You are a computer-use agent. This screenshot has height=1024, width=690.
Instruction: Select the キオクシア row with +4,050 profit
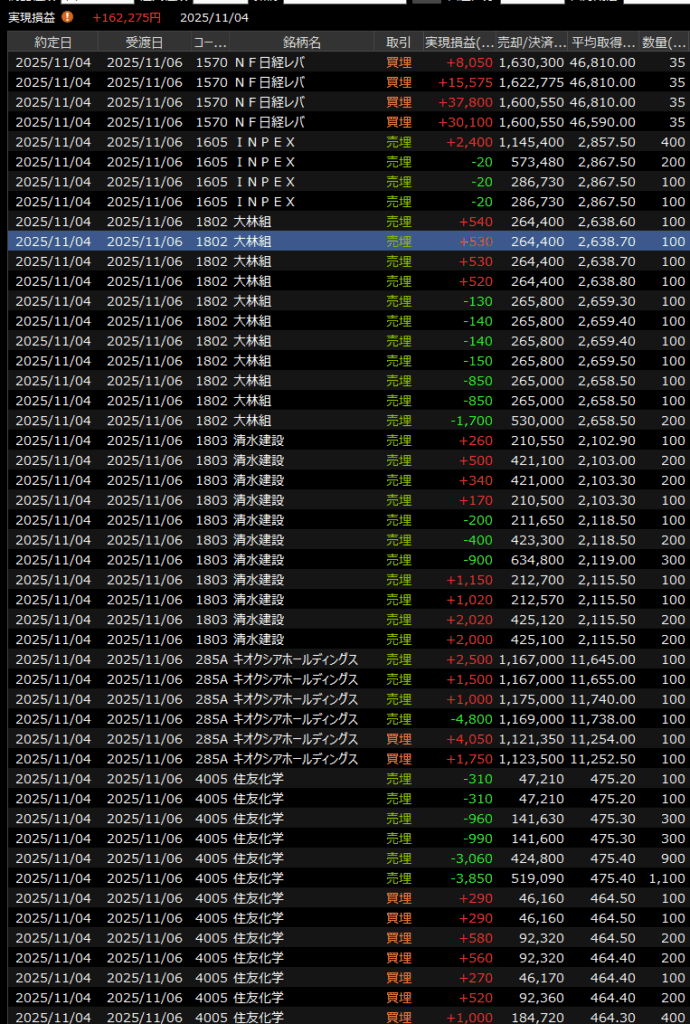(x=300, y=739)
